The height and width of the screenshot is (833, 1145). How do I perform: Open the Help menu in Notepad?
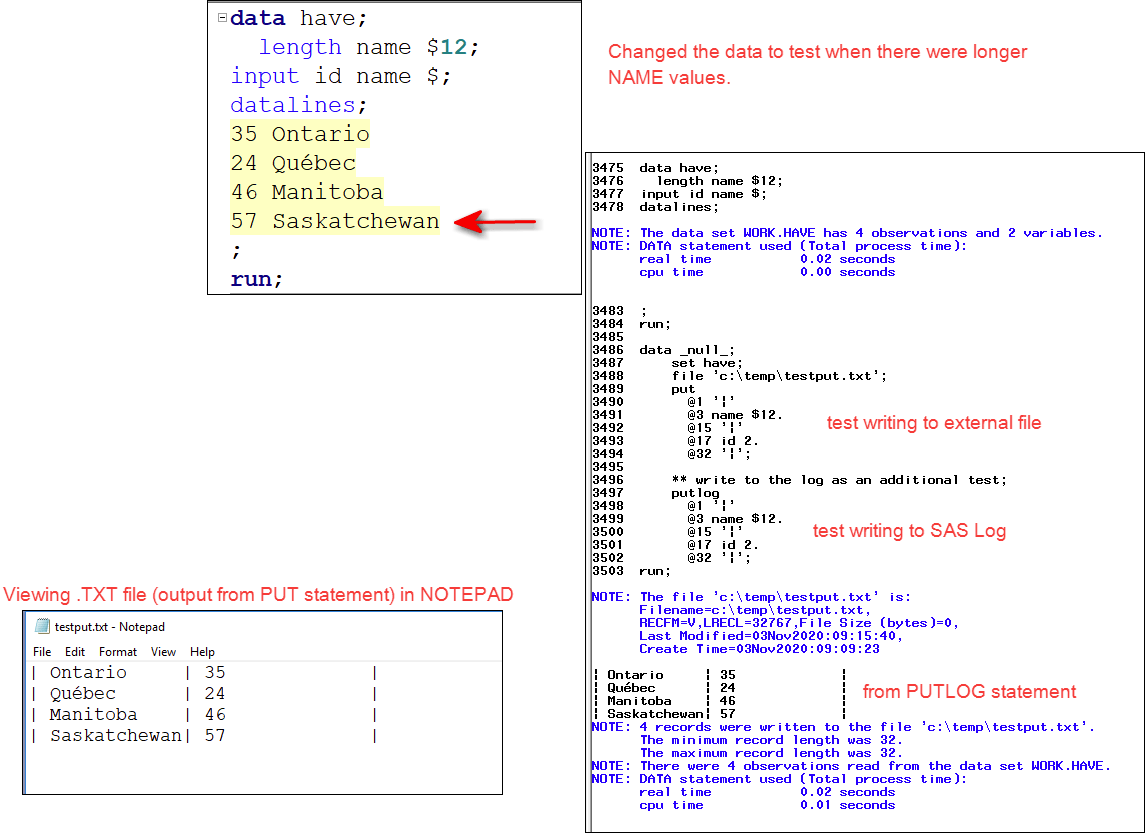(202, 651)
